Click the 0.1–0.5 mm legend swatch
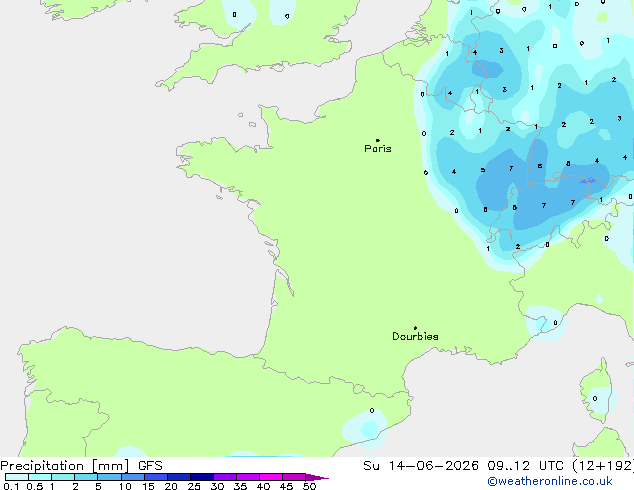Image resolution: width=634 pixels, height=490 pixels. pos(17,477)
